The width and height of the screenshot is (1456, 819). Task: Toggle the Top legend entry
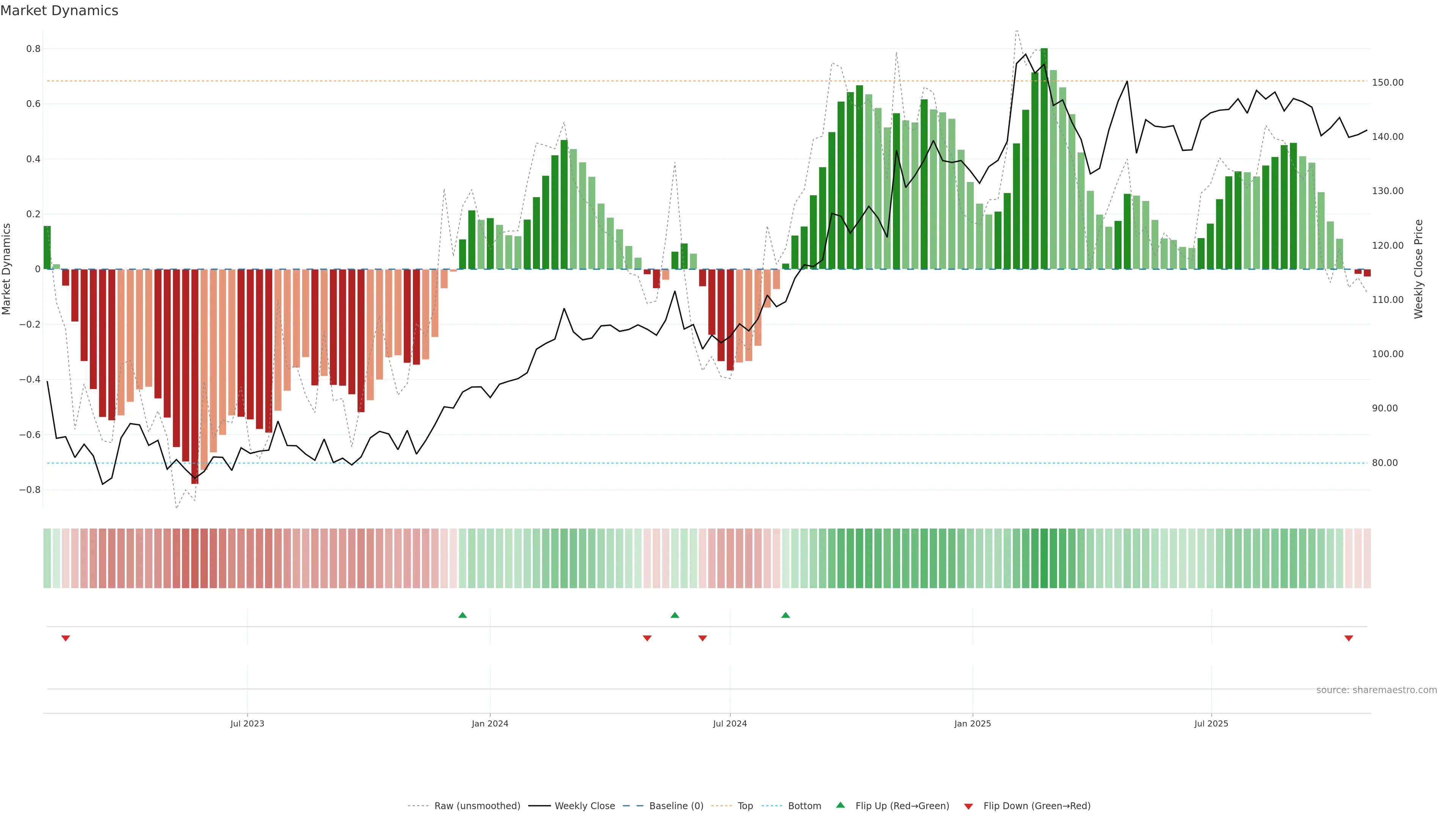click(x=745, y=806)
